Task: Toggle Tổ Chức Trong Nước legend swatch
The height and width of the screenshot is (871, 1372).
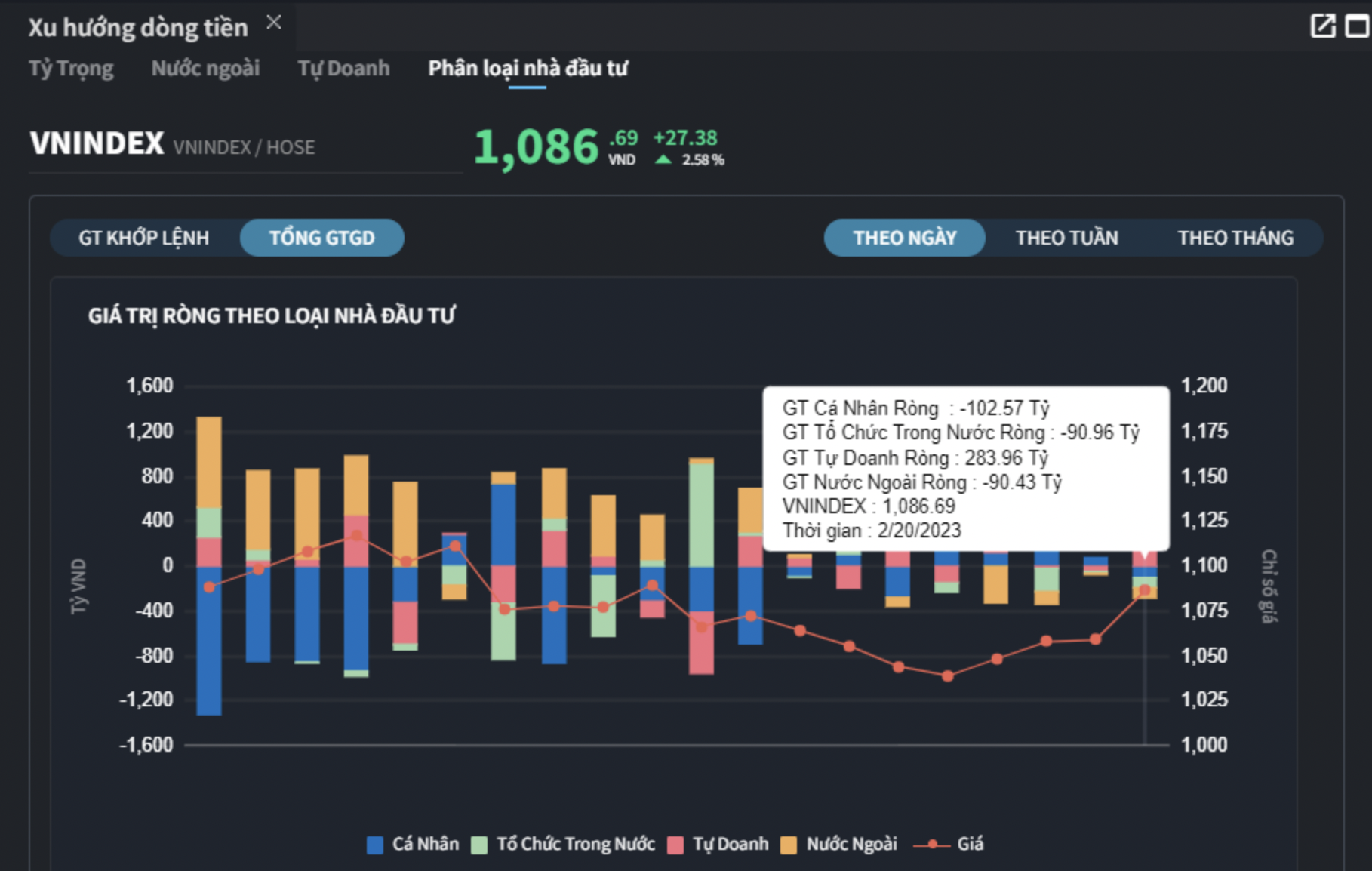Action: pyautogui.click(x=479, y=845)
